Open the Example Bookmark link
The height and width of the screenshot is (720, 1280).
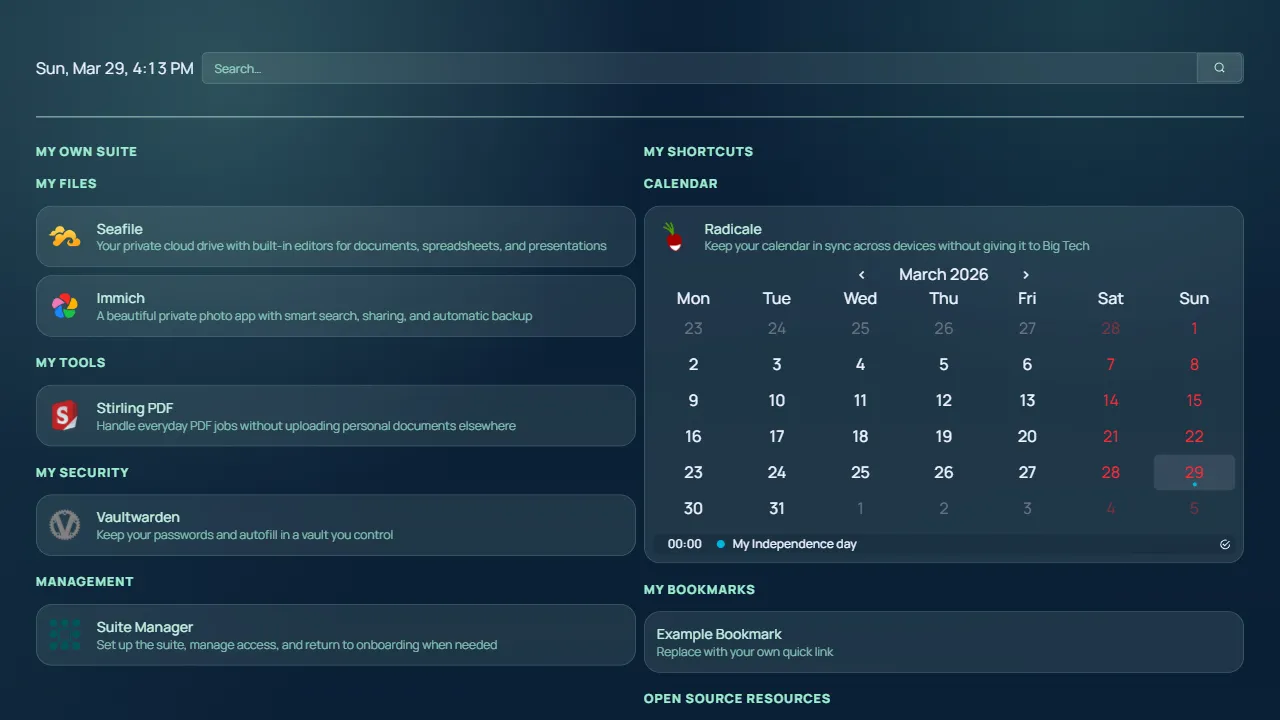[719, 634]
